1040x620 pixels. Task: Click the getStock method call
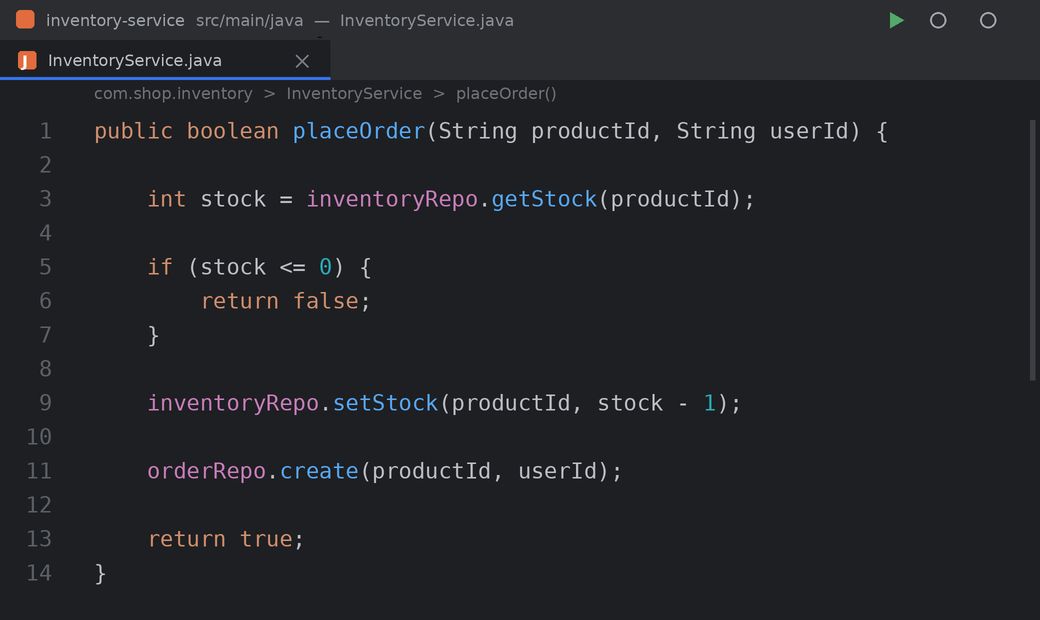(x=544, y=199)
